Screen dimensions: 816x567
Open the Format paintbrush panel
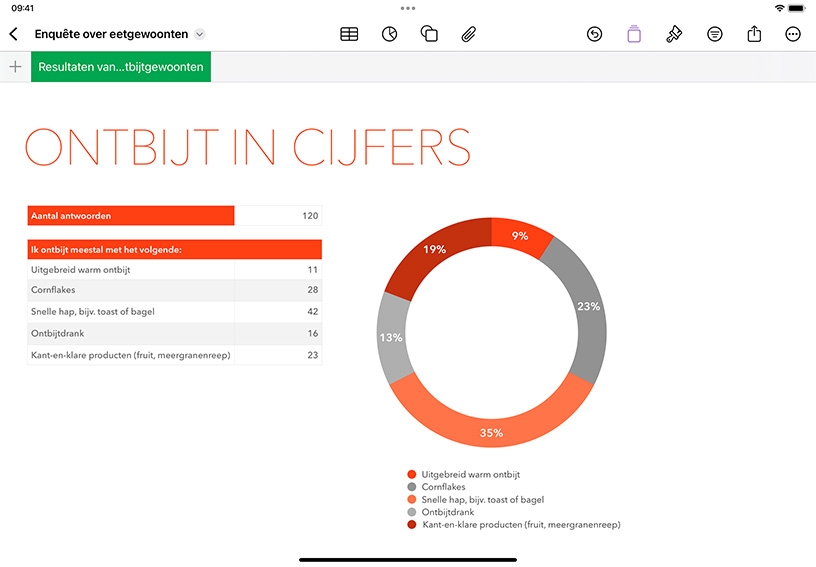point(674,34)
